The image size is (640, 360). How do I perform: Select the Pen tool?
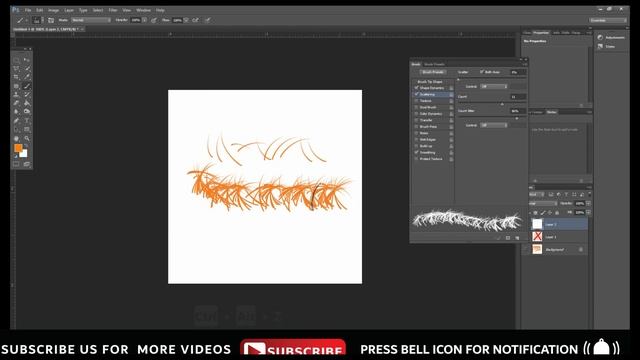(16, 121)
